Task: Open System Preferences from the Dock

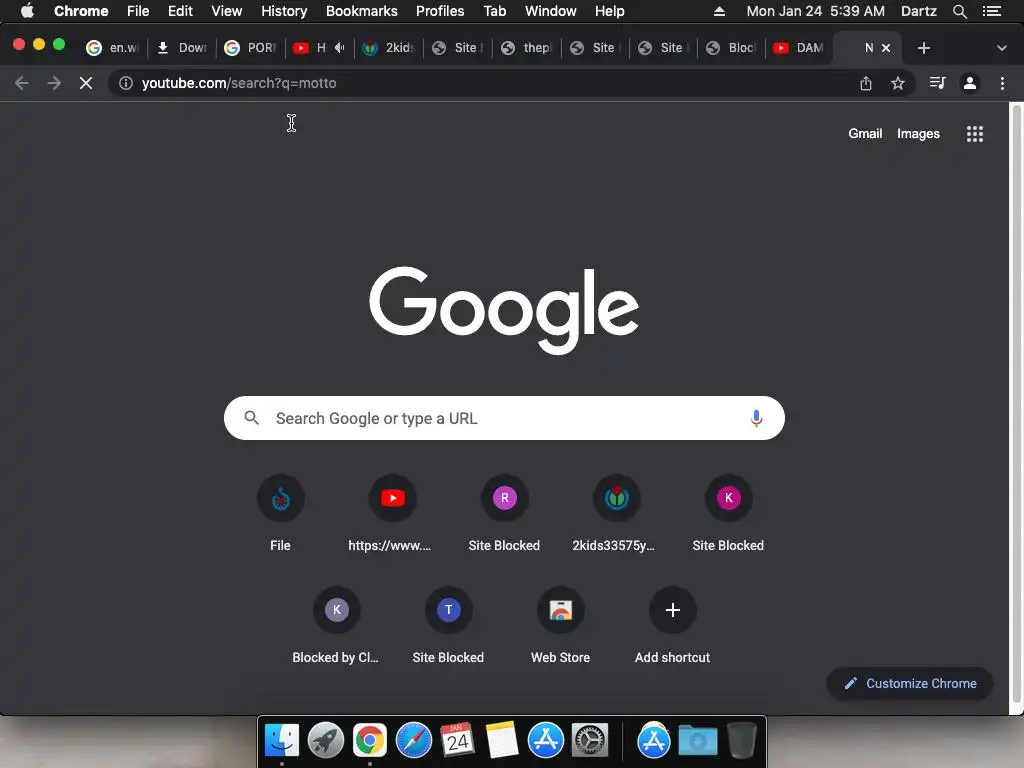Action: click(590, 741)
